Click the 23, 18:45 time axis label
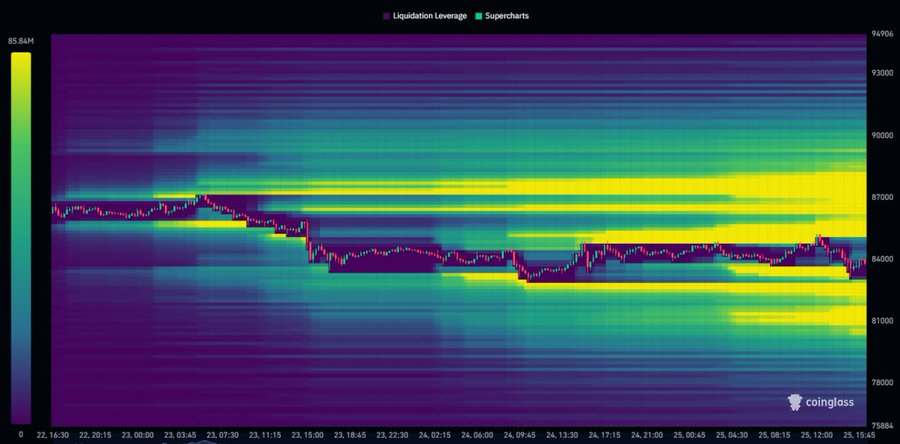The width and height of the screenshot is (900, 444). (351, 435)
